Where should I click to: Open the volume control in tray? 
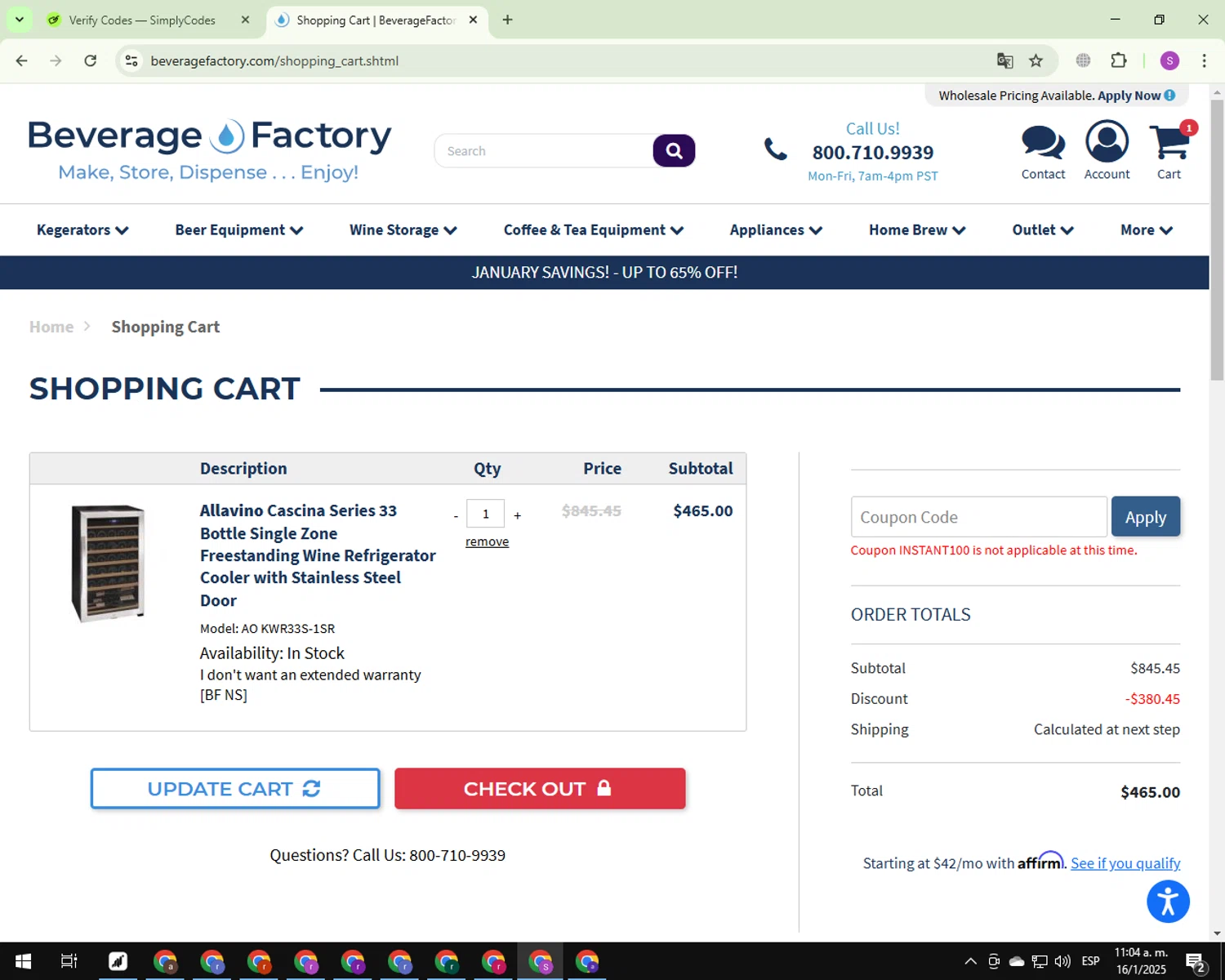point(1062,961)
